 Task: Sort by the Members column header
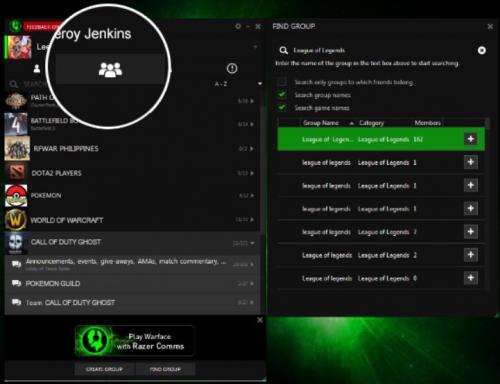(x=427, y=123)
